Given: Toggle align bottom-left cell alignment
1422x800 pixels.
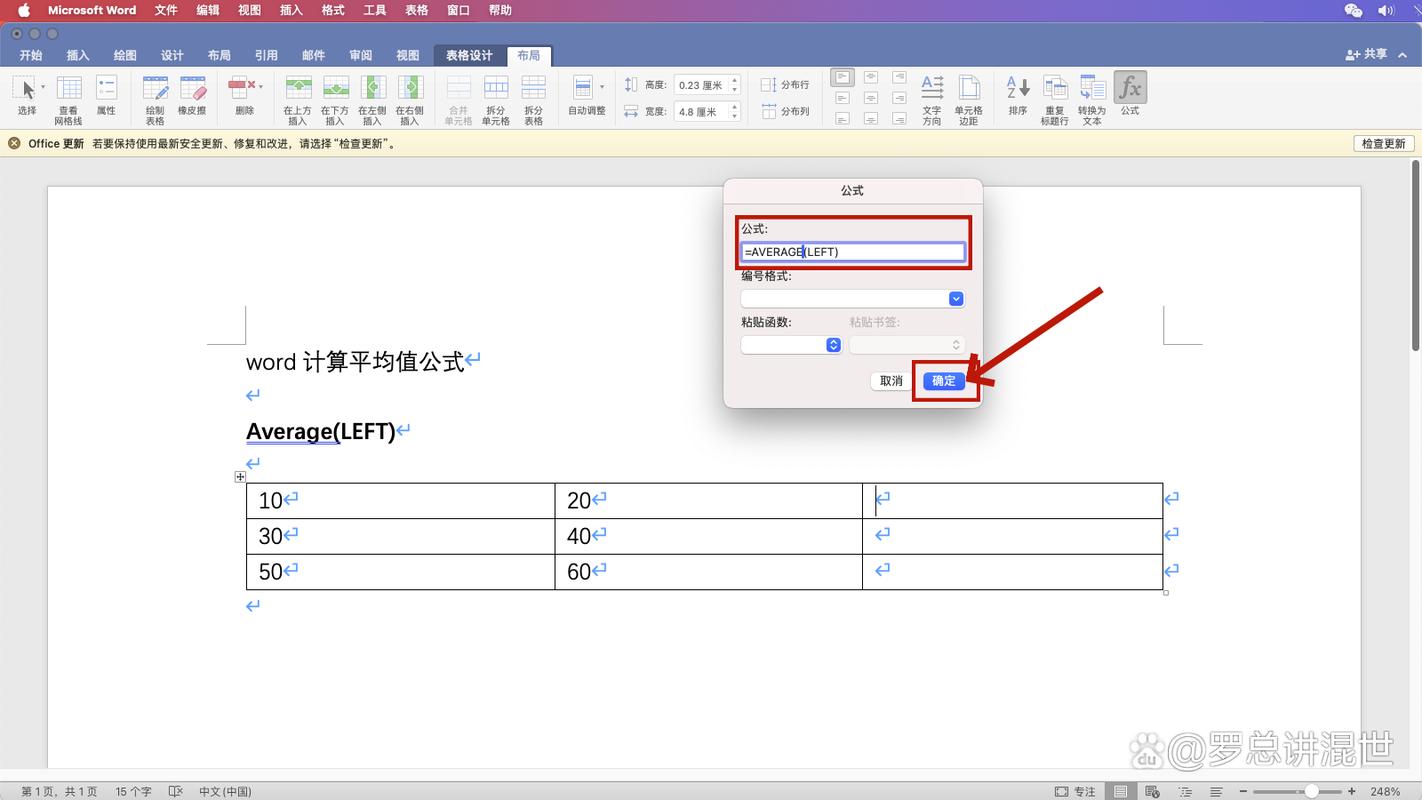Looking at the screenshot, I should point(843,118).
